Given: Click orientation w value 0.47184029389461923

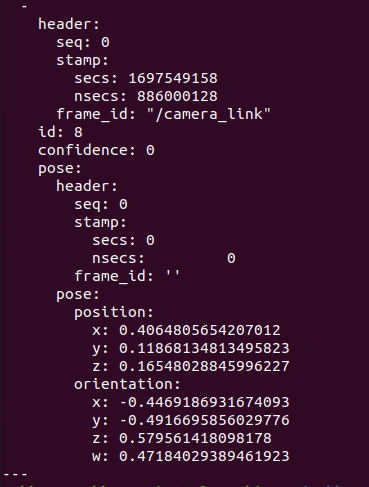Looking at the screenshot, I should 204,456.
